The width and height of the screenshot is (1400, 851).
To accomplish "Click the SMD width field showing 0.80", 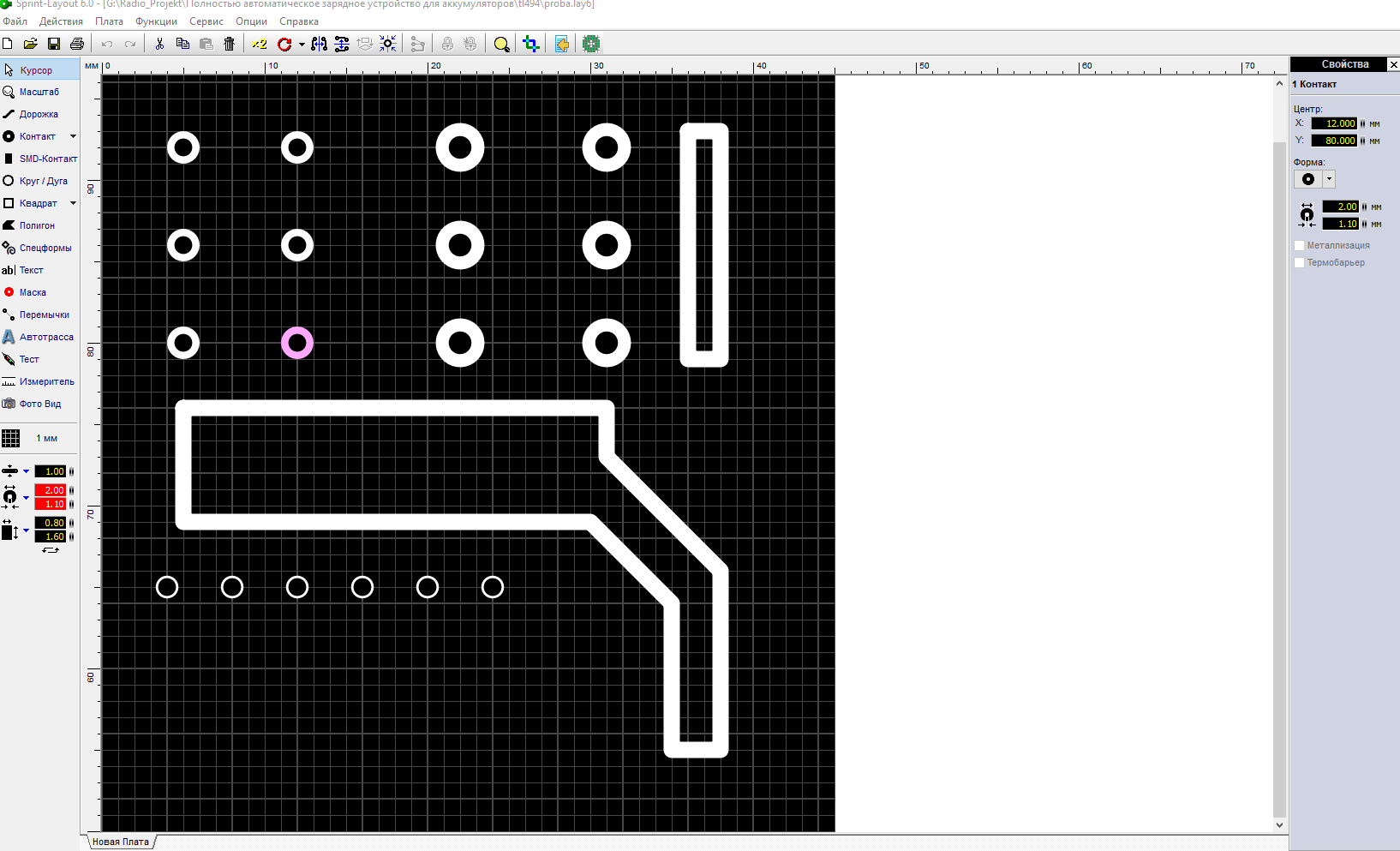I will coord(51,523).
